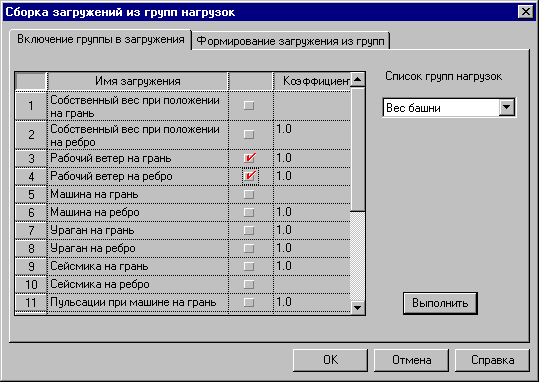This screenshot has height=382, width=539.
Task: Select row header number 5
Action: point(31,194)
